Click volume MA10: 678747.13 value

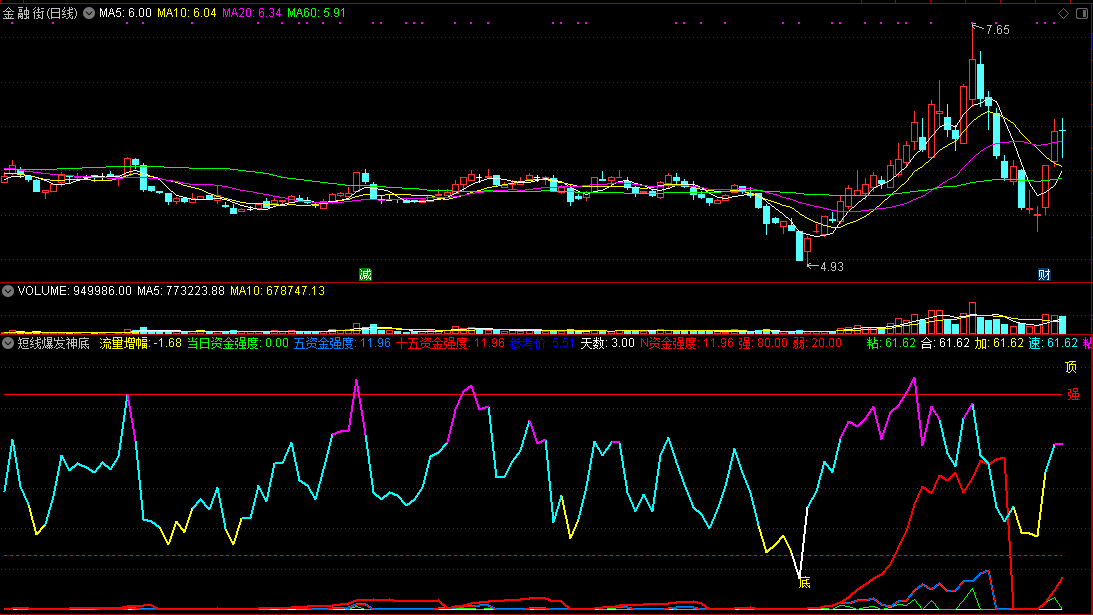[277, 291]
